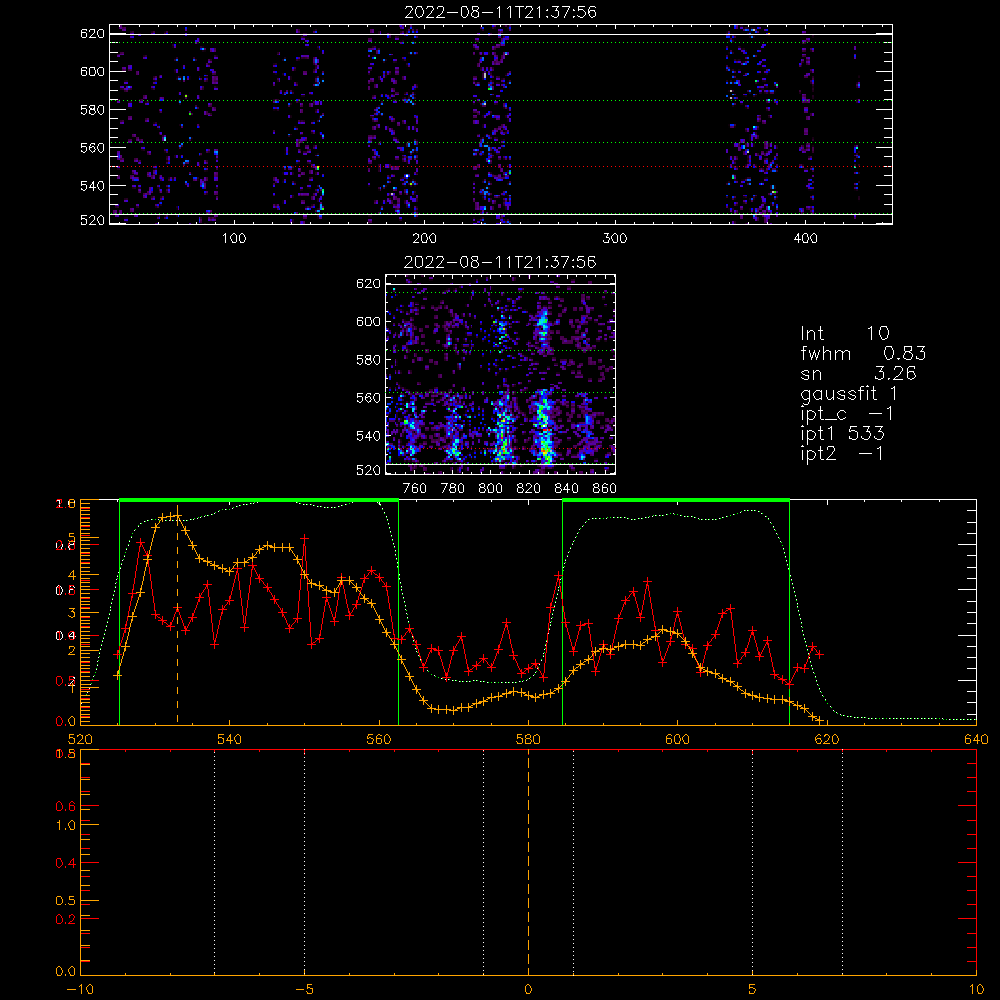This screenshot has width=1000, height=1000.
Task: Click x-axis label 760 under middle image
Action: pos(415,489)
